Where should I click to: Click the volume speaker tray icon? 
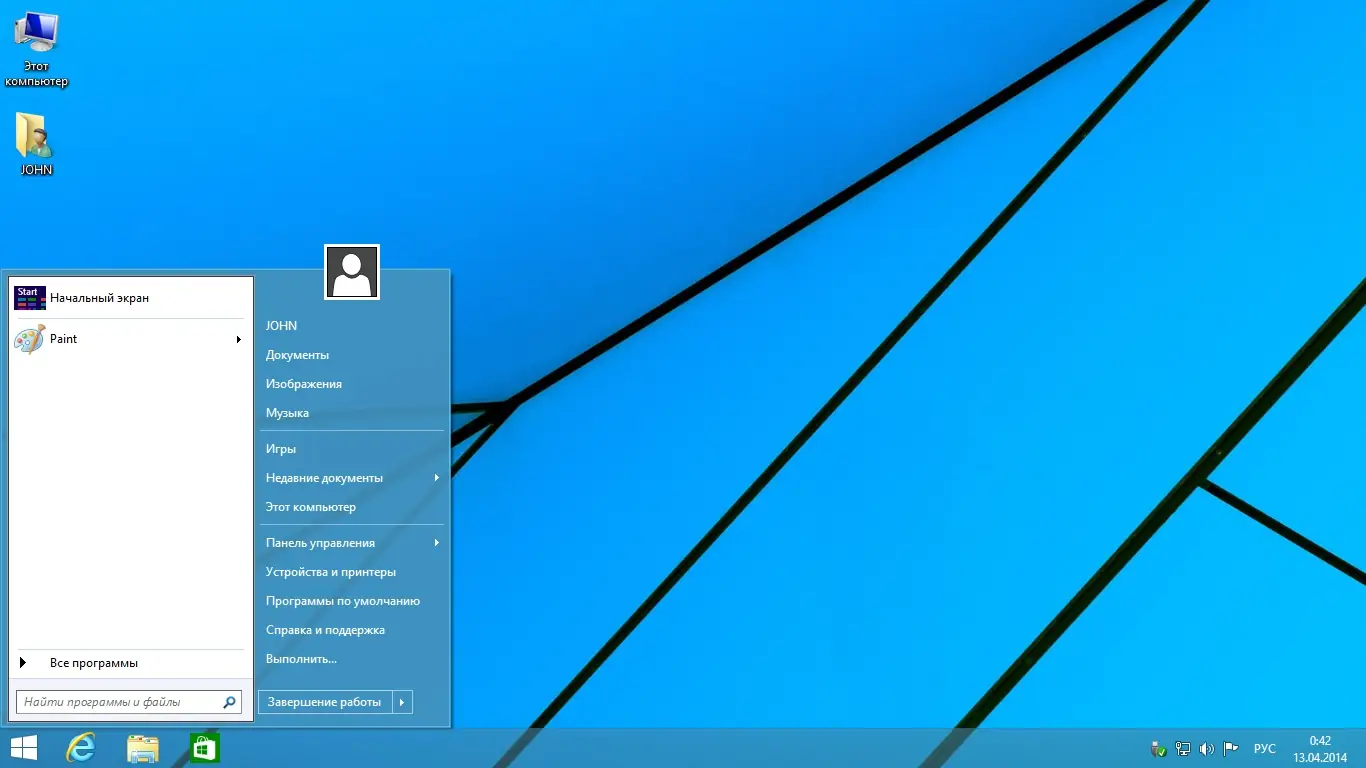(1207, 748)
